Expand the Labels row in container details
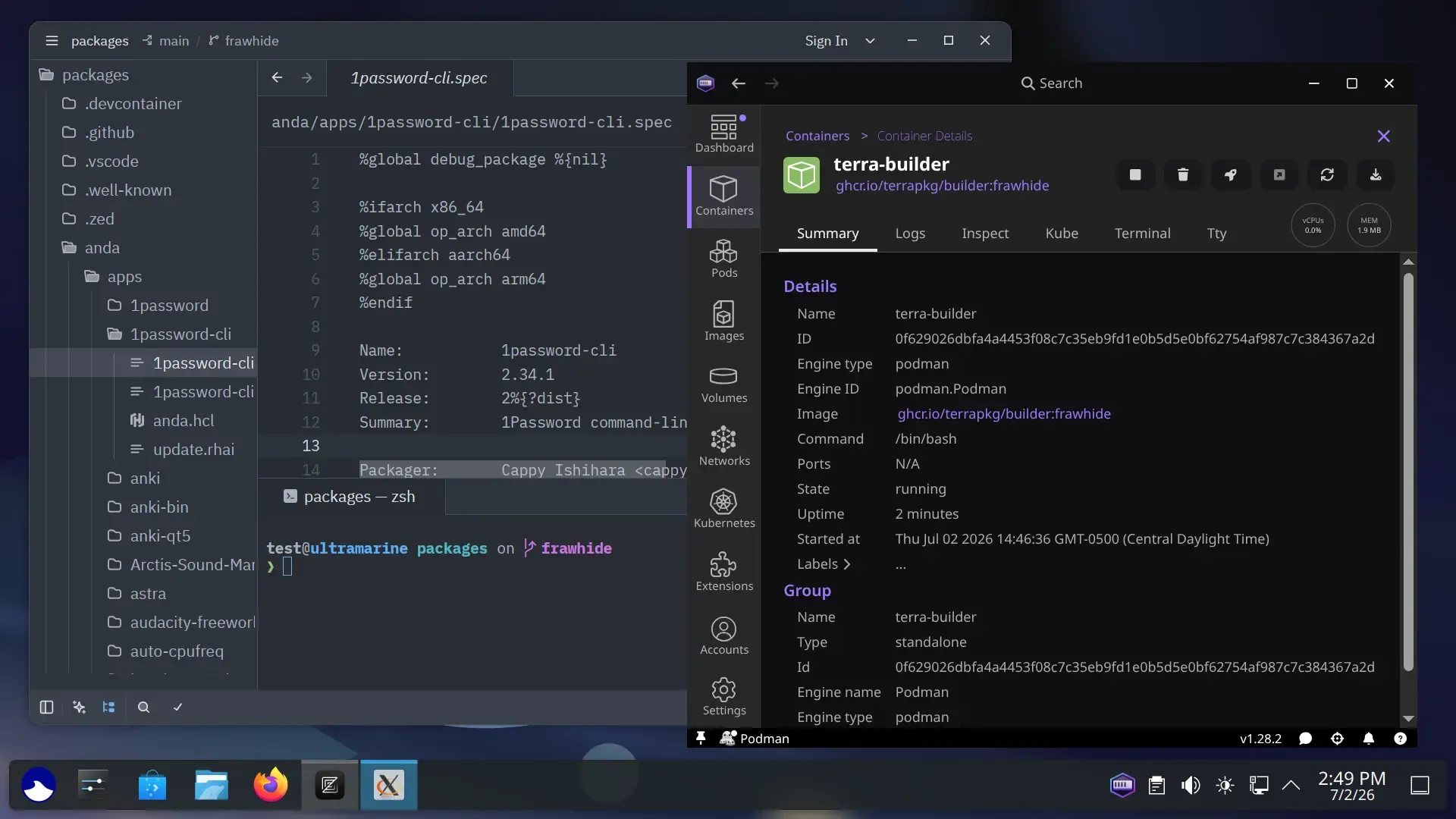 824,564
